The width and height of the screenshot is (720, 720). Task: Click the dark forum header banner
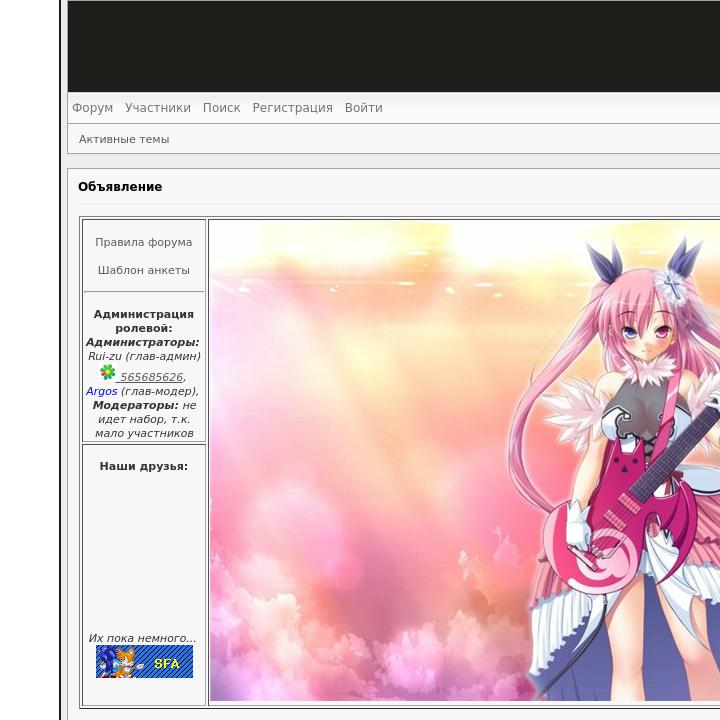394,46
